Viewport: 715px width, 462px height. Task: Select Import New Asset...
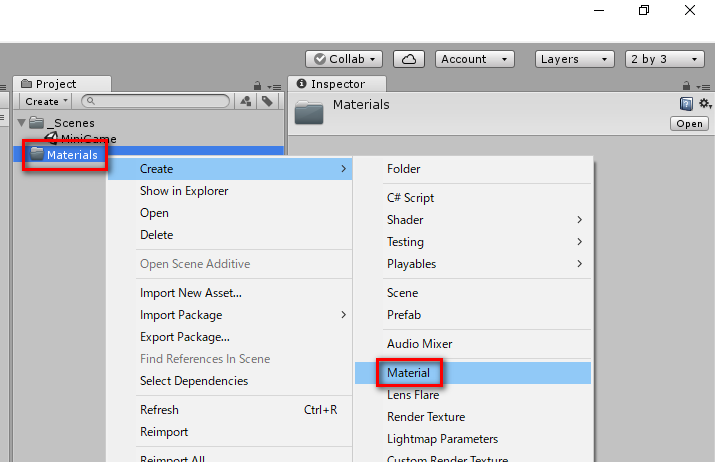(x=230, y=293)
